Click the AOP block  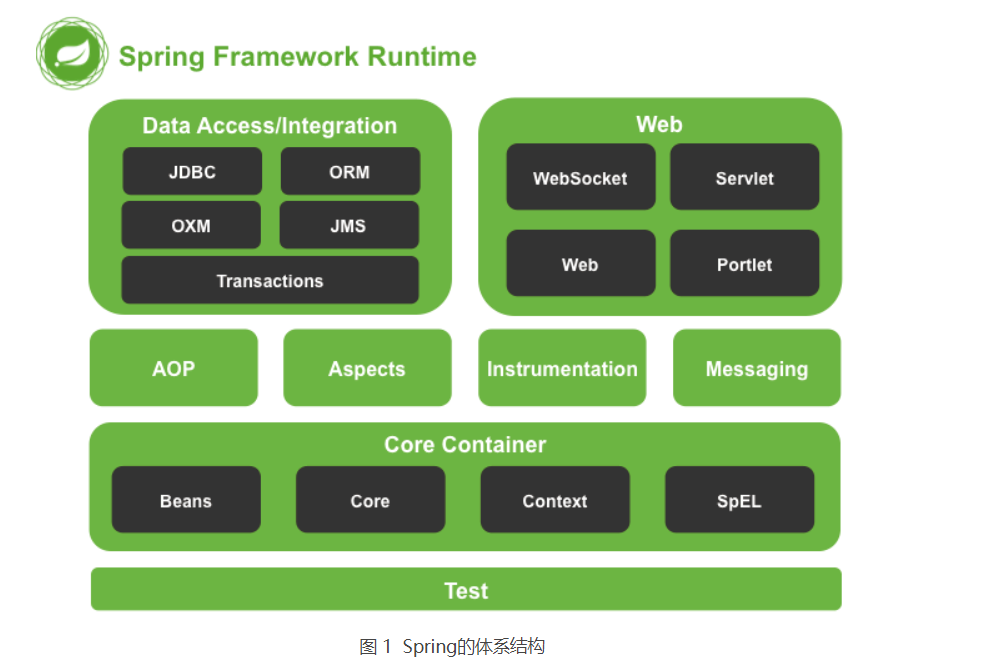coord(174,368)
